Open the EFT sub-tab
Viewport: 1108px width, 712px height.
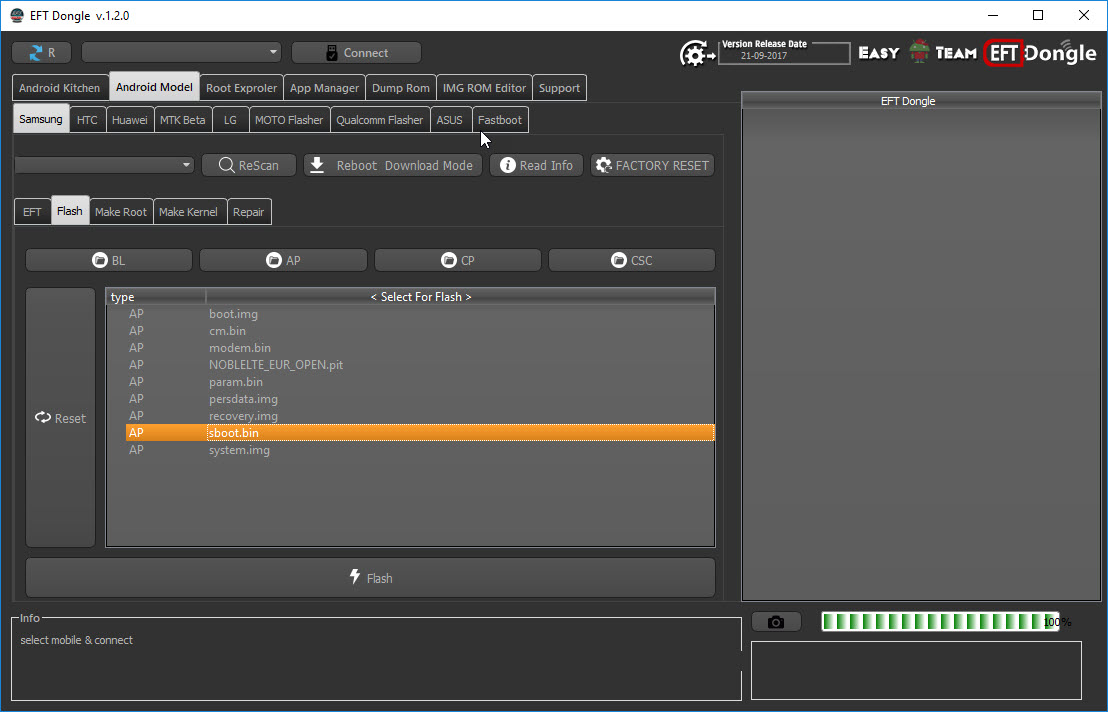[x=33, y=212]
